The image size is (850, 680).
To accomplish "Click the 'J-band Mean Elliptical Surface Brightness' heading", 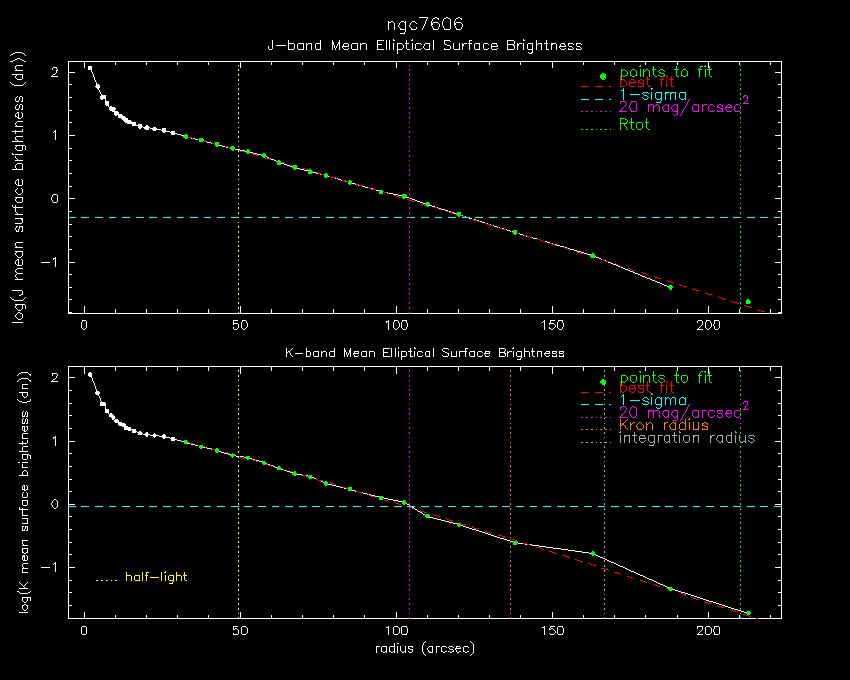I will click(x=424, y=45).
